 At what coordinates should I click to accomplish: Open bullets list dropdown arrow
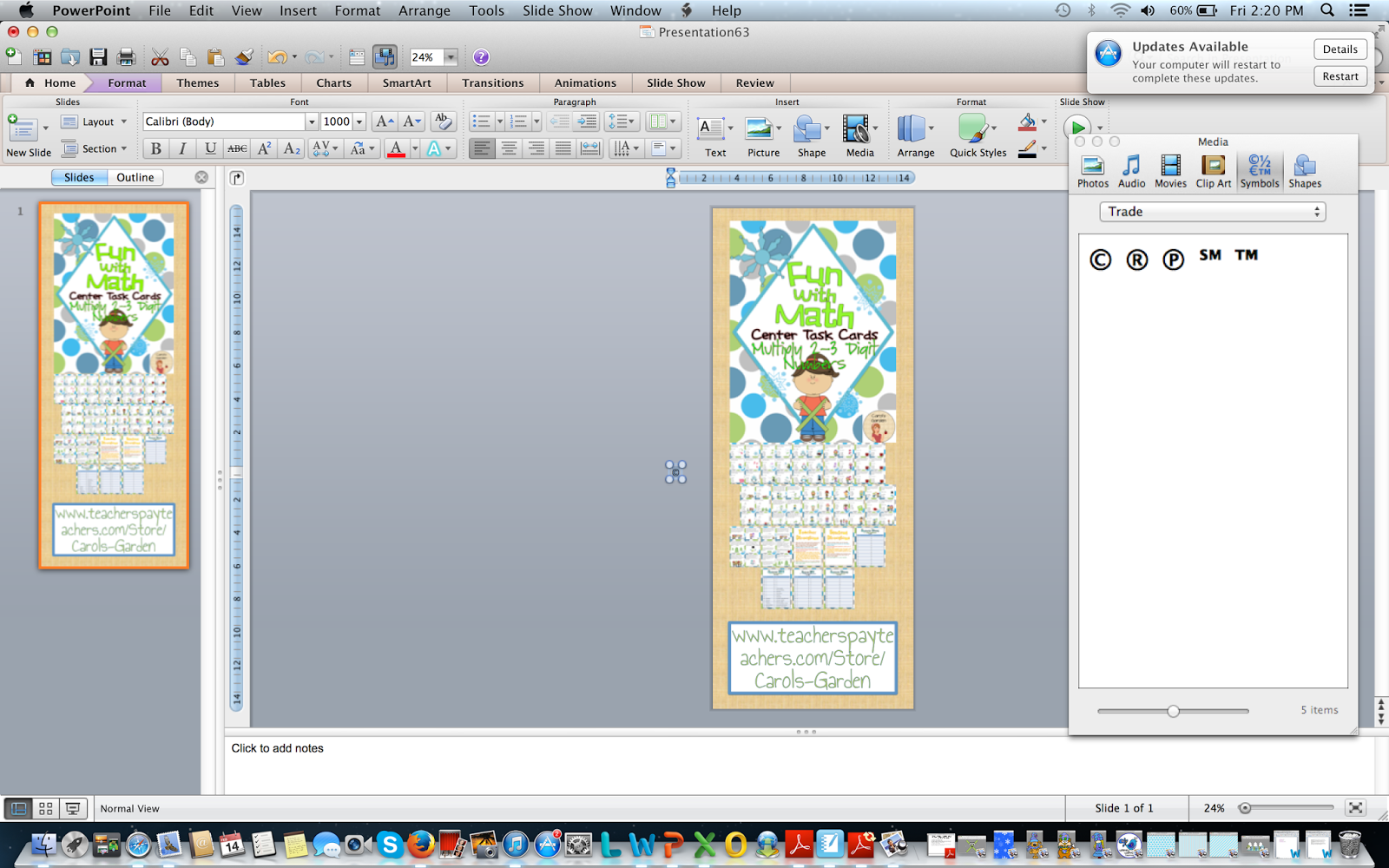(500, 122)
